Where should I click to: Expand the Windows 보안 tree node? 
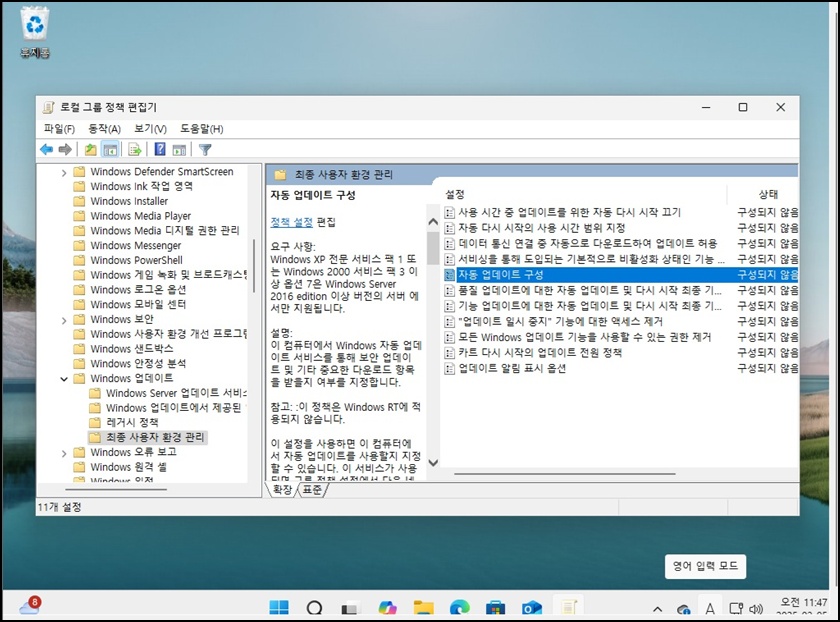tap(64, 320)
